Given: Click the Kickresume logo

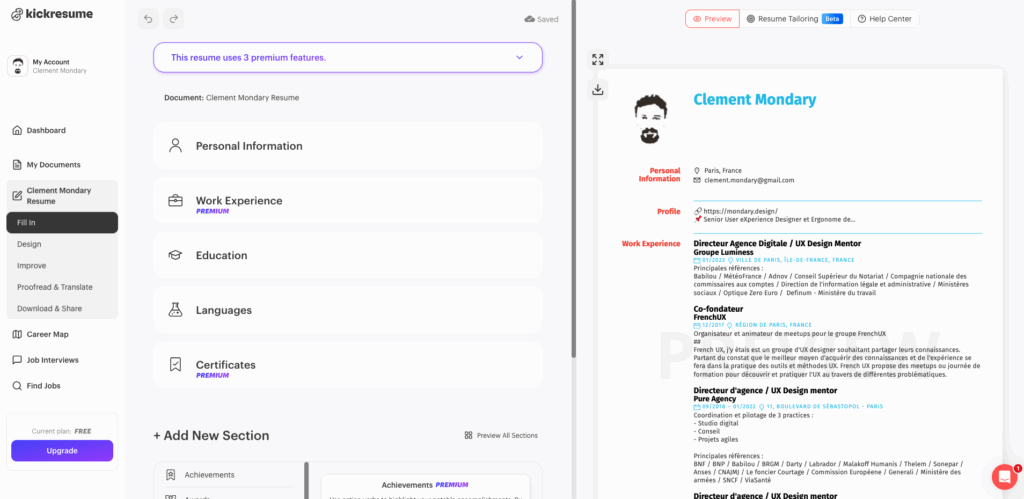Looking at the screenshot, I should click(x=52, y=14).
